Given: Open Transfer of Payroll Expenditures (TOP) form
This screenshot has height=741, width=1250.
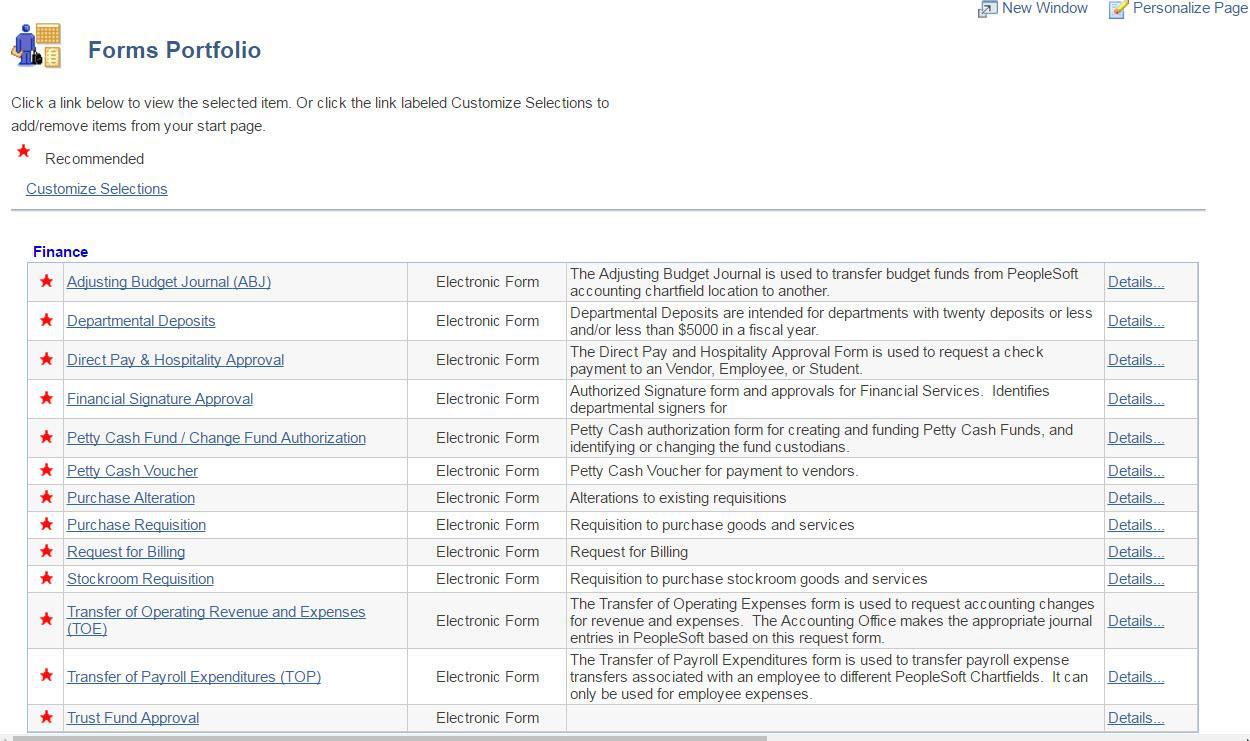Looking at the screenshot, I should (194, 677).
